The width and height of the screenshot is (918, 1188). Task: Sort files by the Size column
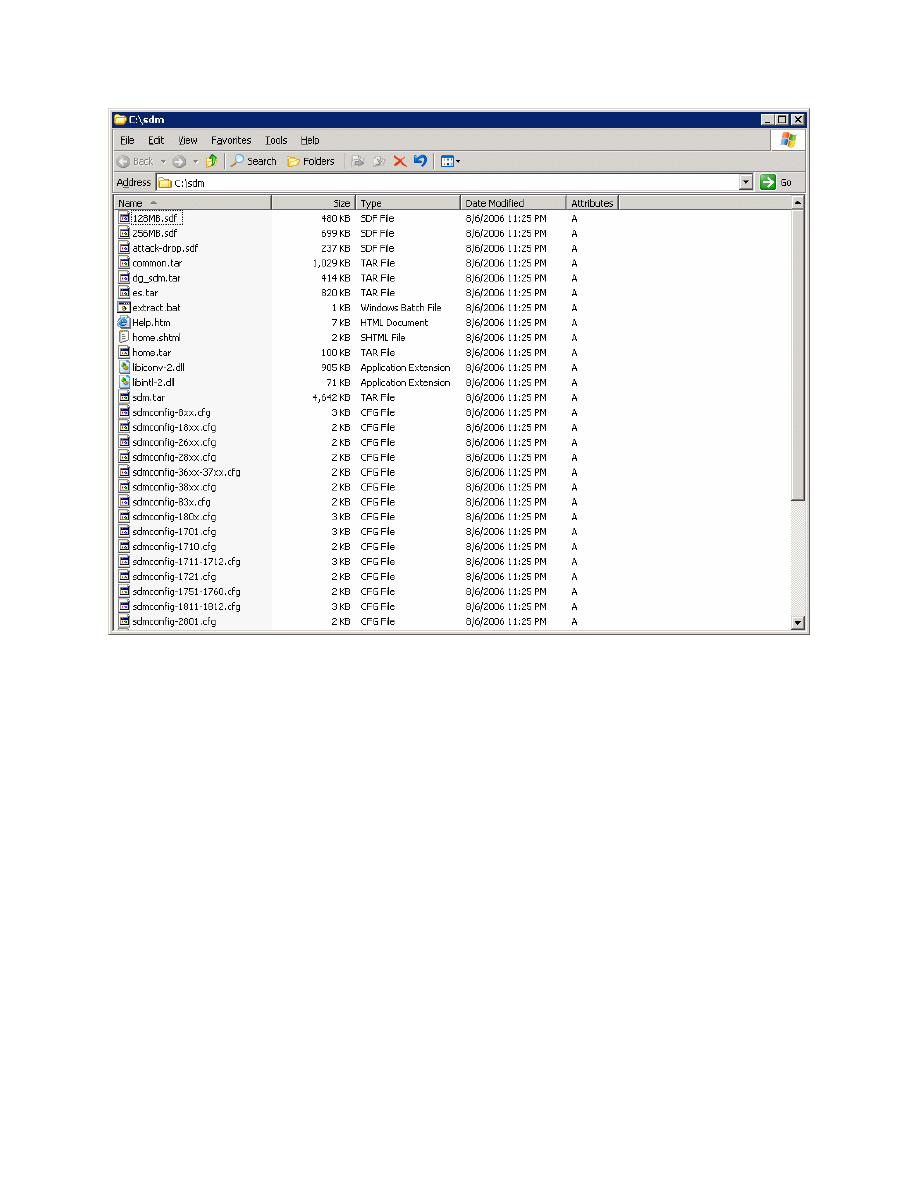click(312, 203)
